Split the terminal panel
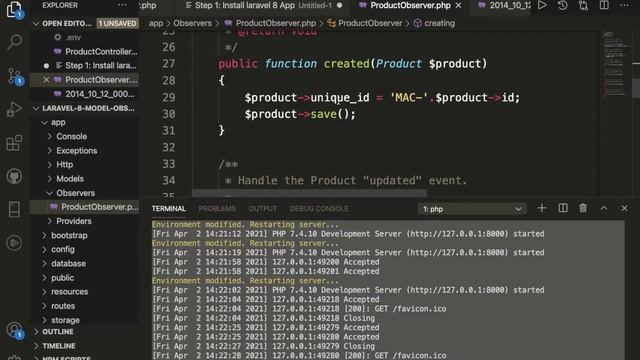 [x=563, y=208]
